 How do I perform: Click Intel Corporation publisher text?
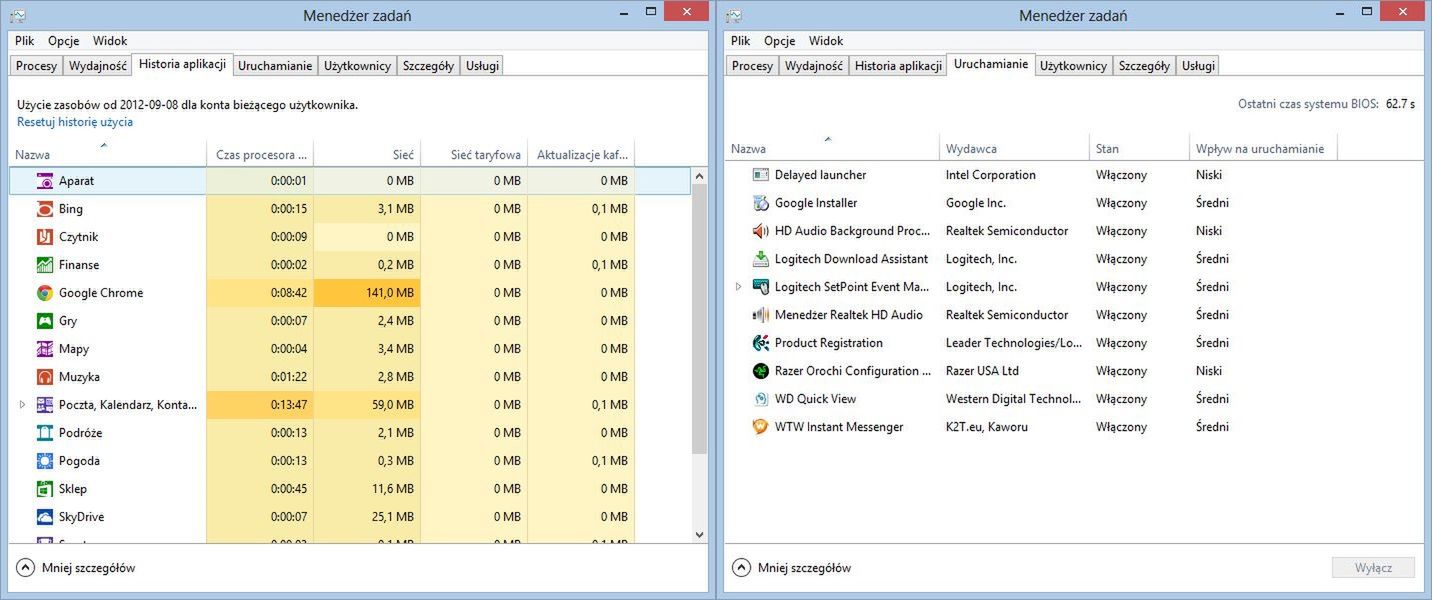click(991, 175)
